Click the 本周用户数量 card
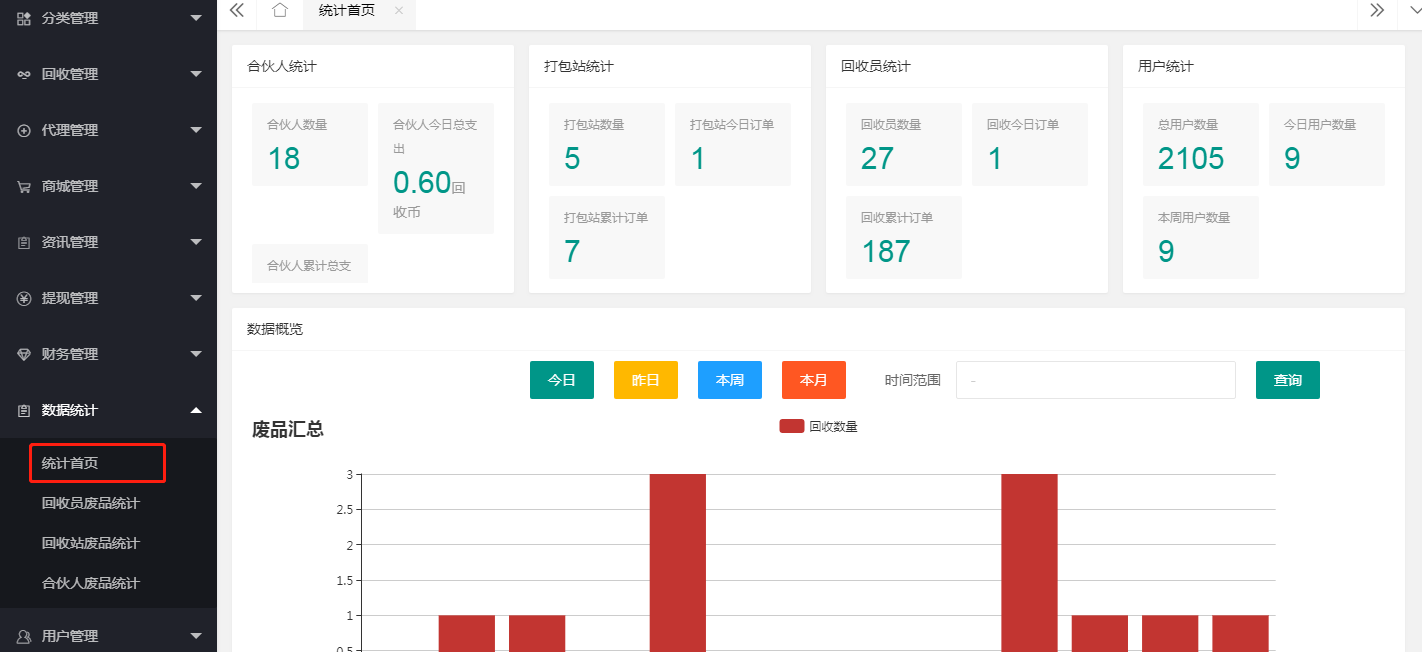The image size is (1422, 652). tap(1201, 237)
